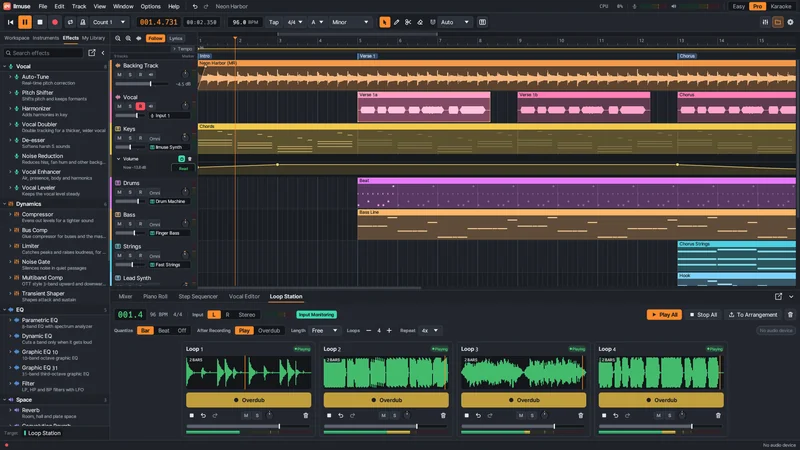Select the pencil draw tool
The image size is (800, 450).
396,22
